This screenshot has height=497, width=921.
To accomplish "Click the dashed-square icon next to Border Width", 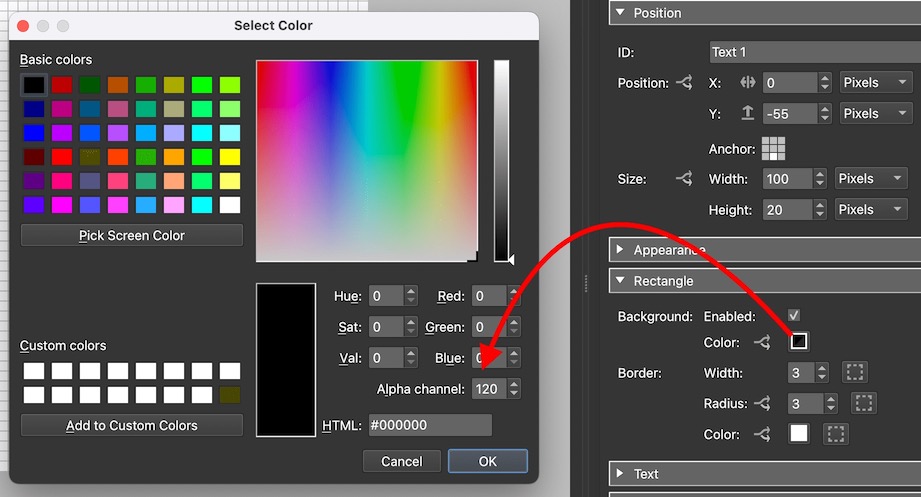I will 854,373.
